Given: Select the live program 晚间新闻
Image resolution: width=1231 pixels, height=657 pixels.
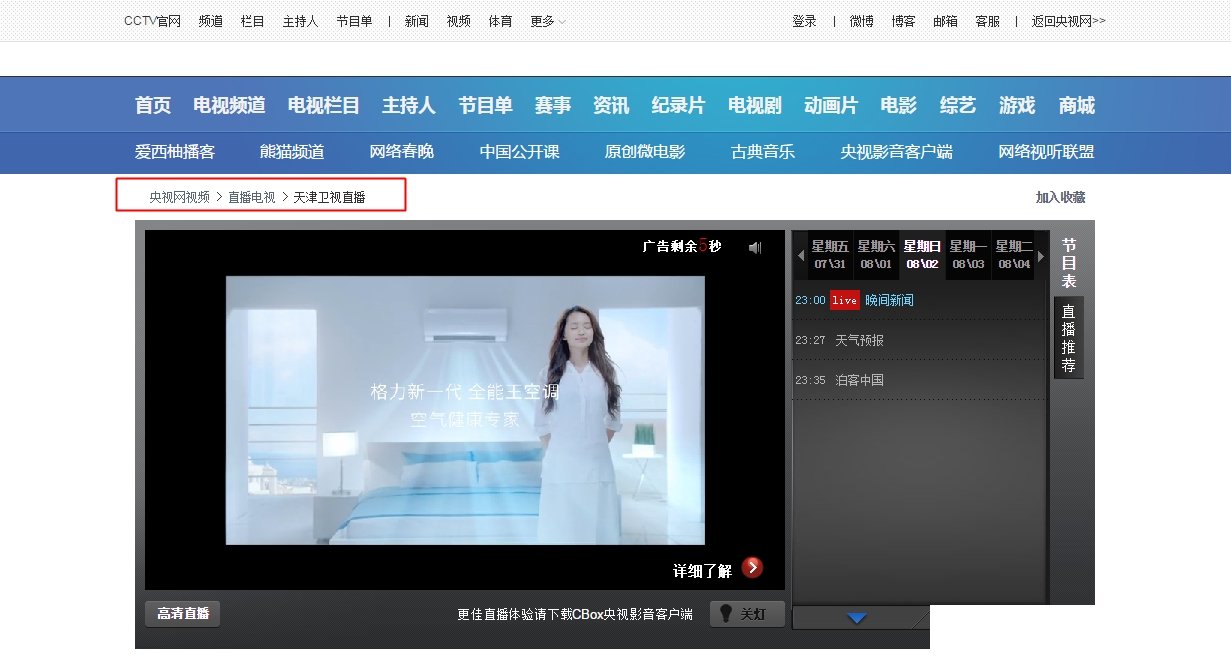Looking at the screenshot, I should tap(888, 300).
